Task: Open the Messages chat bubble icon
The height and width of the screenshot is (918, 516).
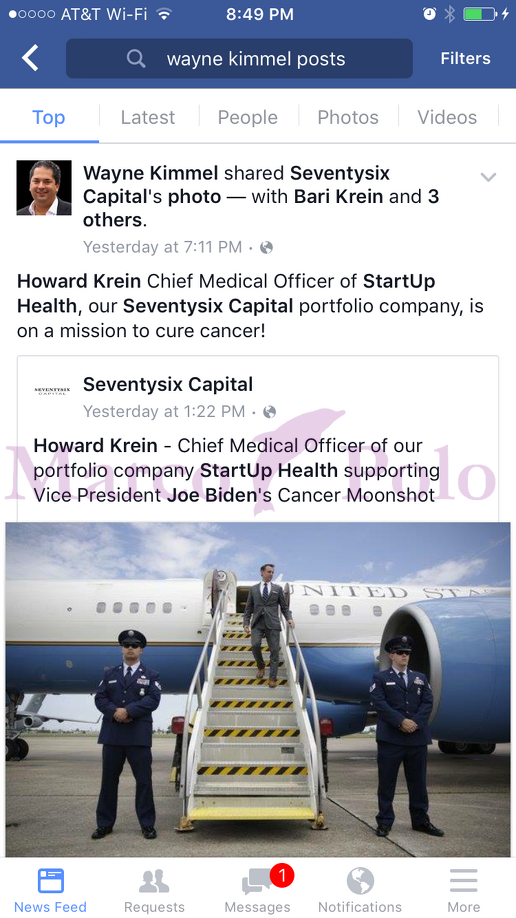Action: 257,881
